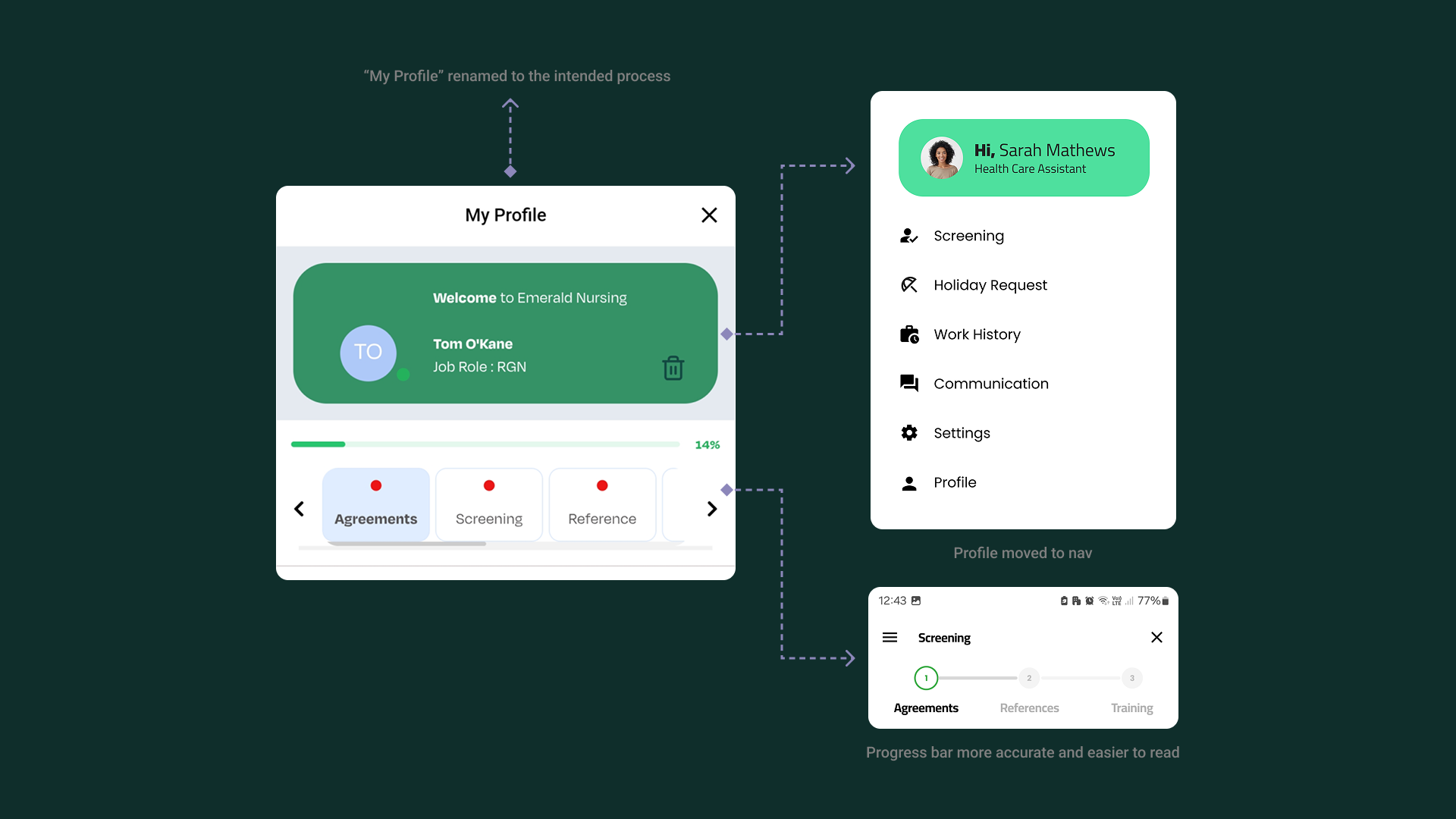Viewport: 1456px width, 819px height.
Task: Open the Holiday Request menu entry
Action: pyautogui.click(x=990, y=285)
